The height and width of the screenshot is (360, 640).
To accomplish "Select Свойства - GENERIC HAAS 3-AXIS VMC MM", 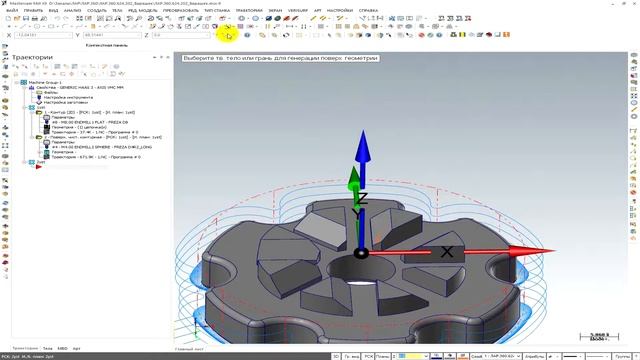I will [80, 87].
